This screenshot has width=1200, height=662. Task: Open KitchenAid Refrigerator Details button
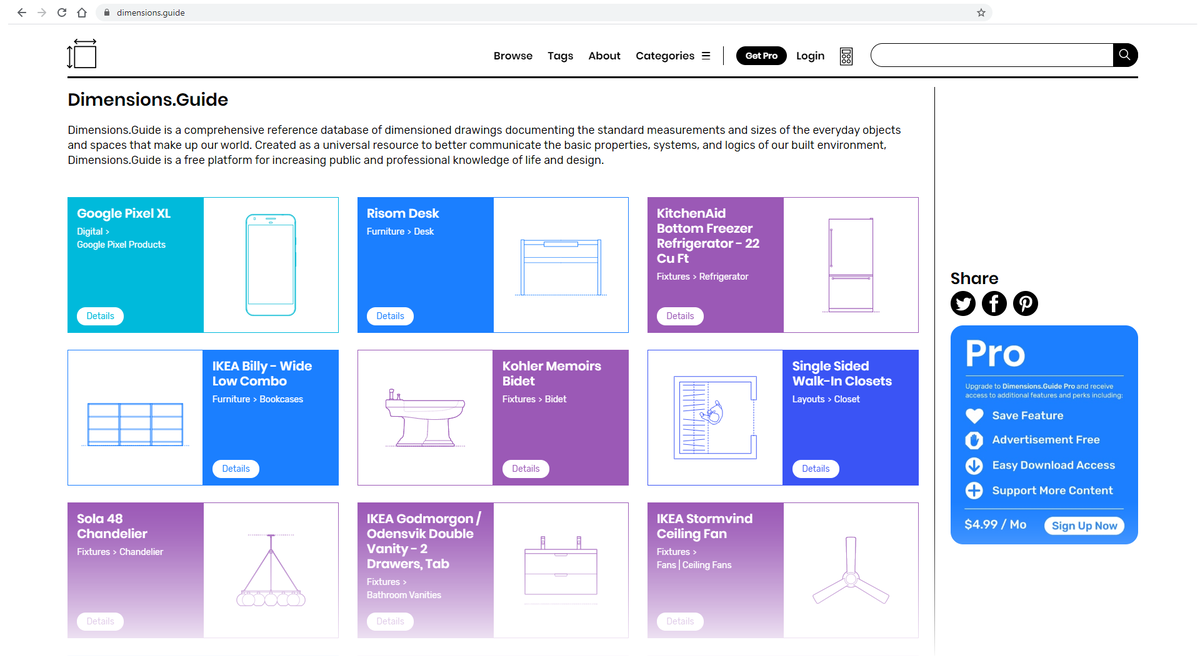click(x=680, y=316)
